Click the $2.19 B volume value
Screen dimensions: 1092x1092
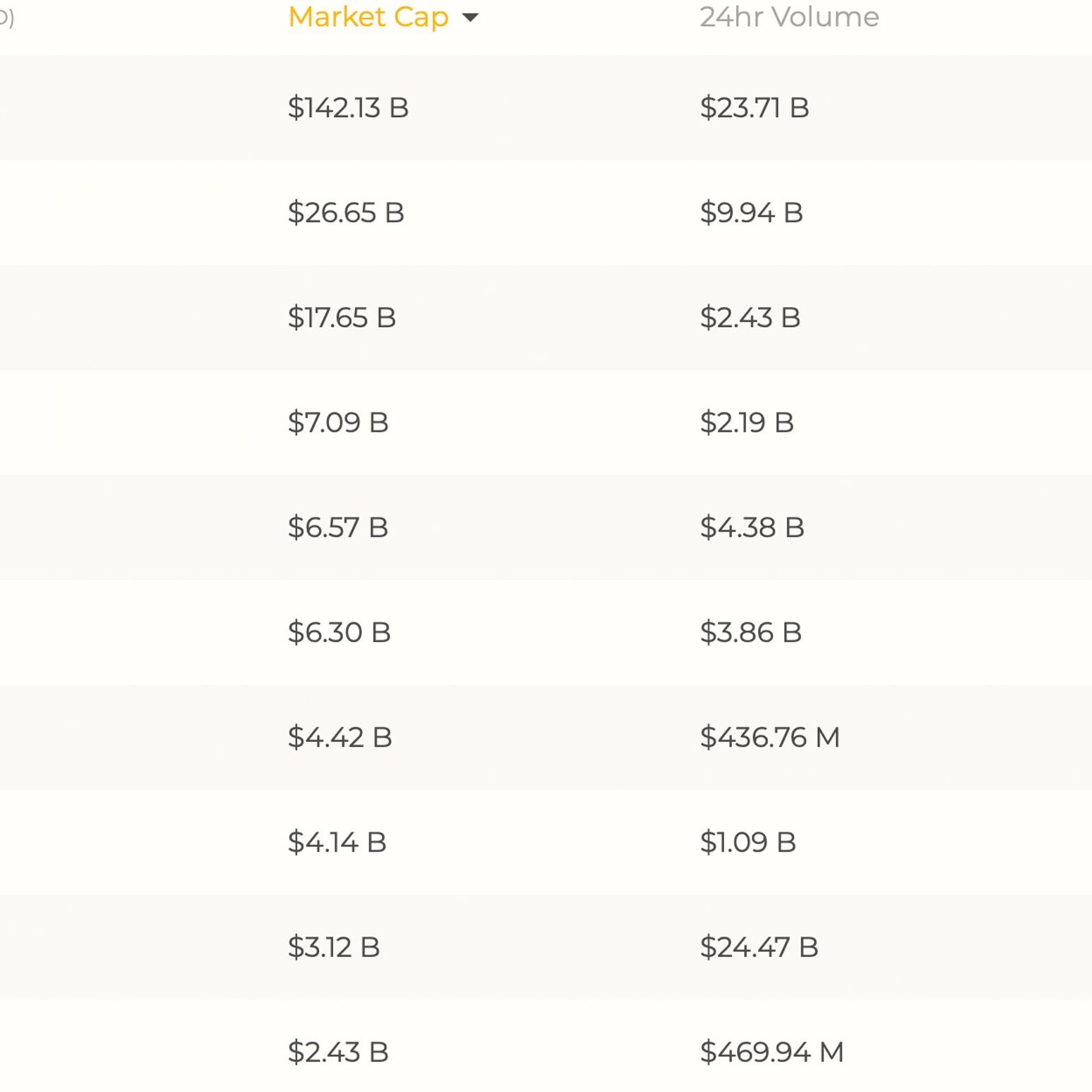[747, 423]
